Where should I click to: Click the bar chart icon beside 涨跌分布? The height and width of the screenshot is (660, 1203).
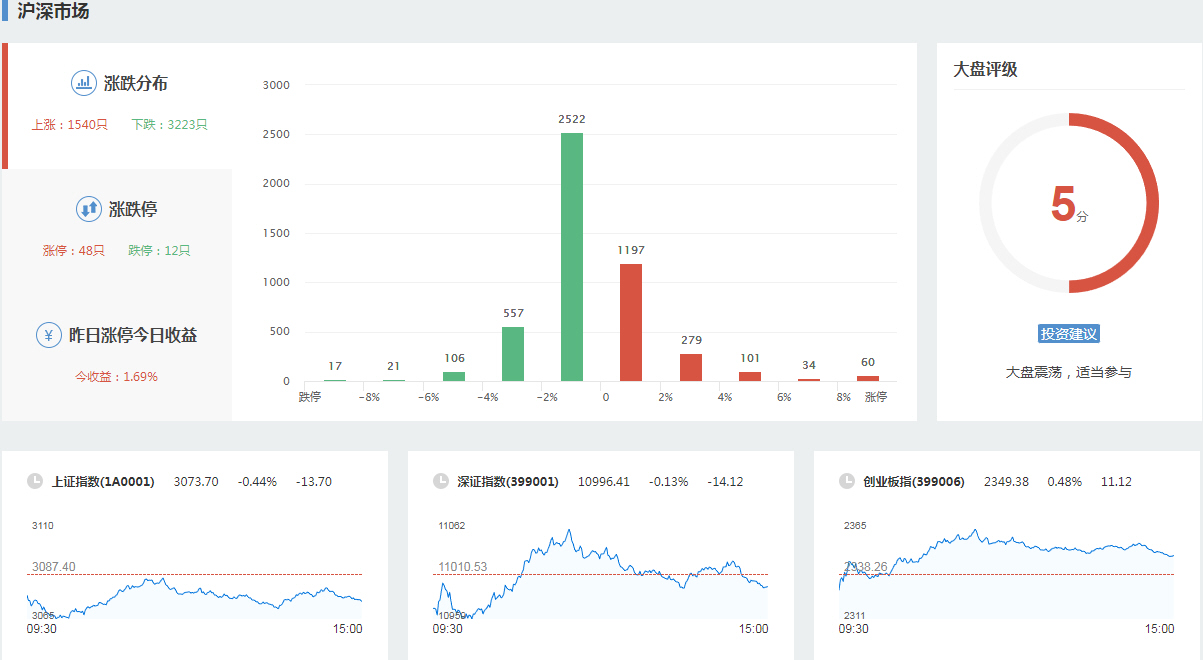click(x=83, y=83)
